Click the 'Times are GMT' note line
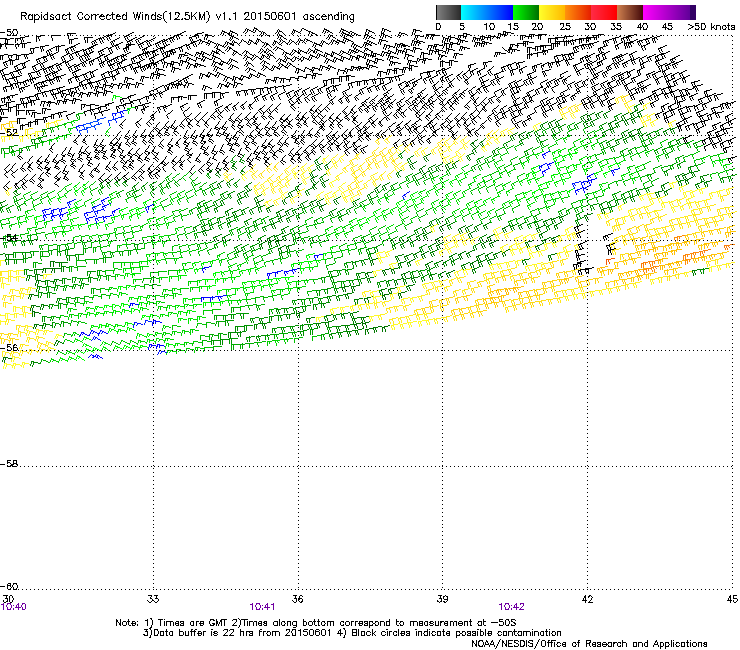 (x=316, y=623)
